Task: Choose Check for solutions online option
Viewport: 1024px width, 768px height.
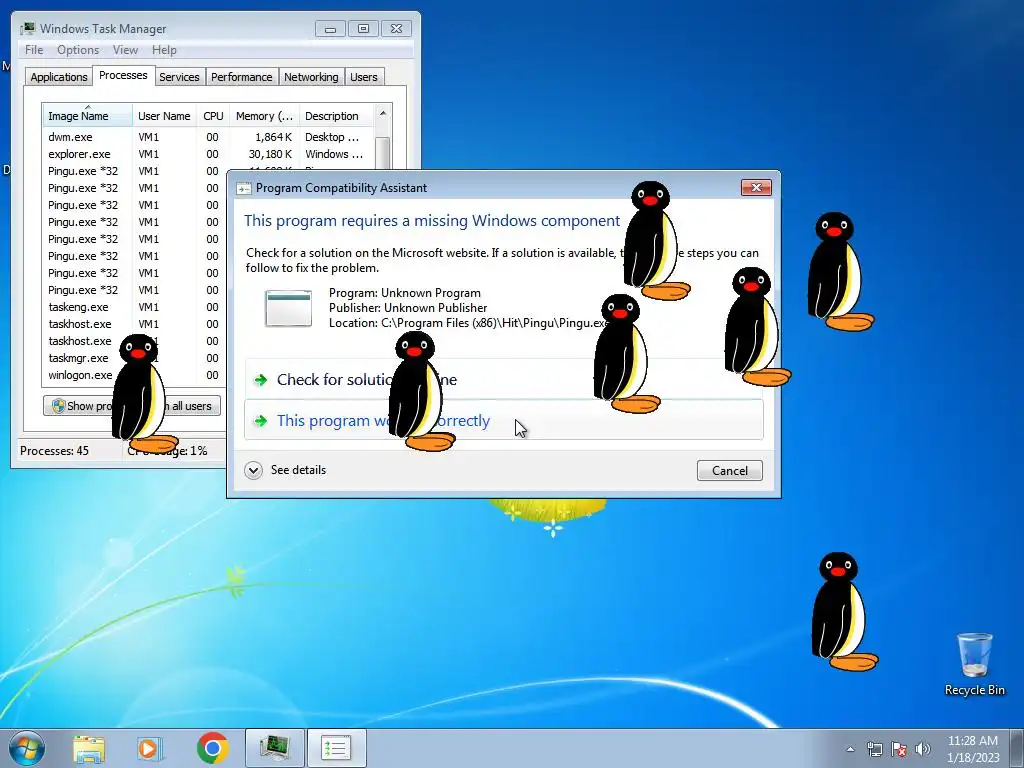Action: coord(504,379)
